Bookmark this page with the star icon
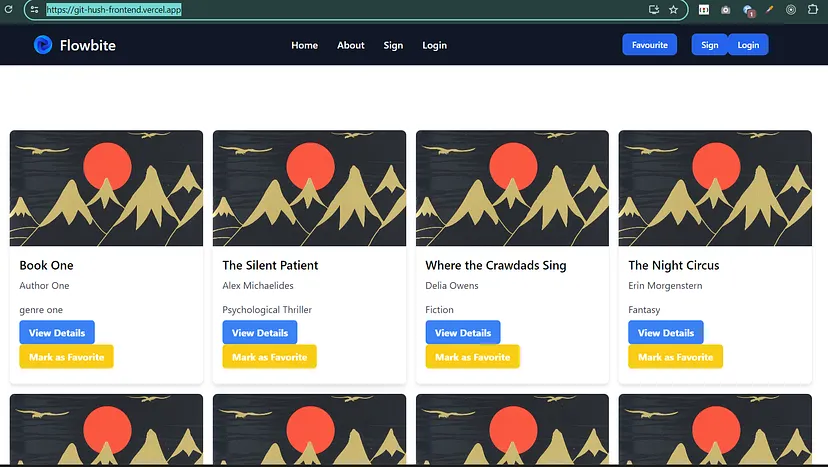 (x=673, y=10)
